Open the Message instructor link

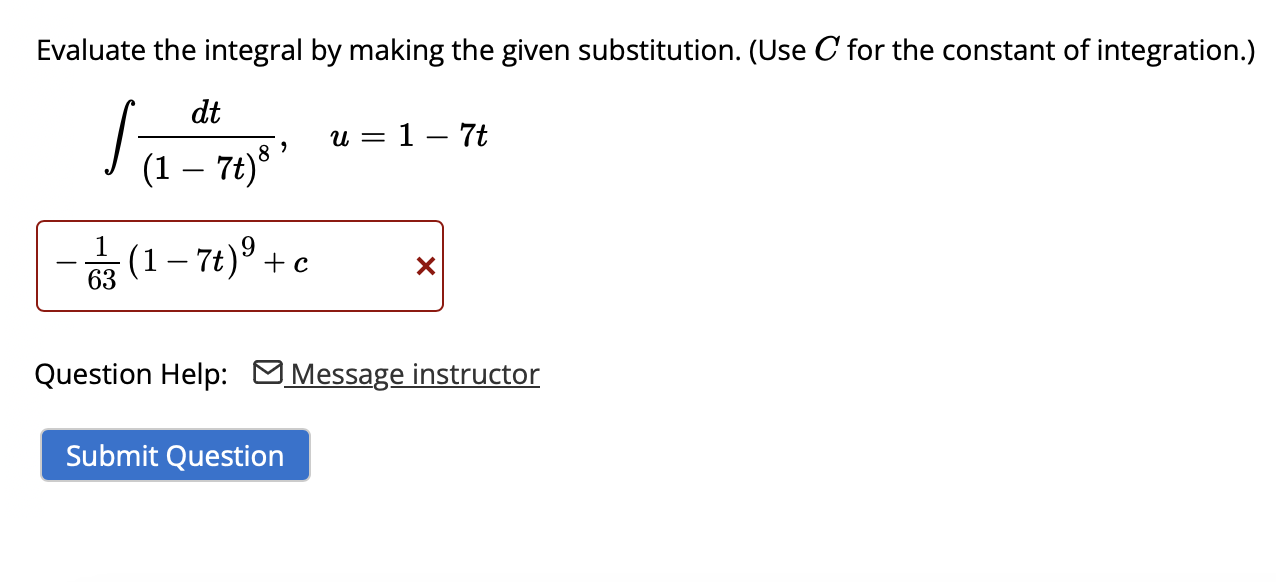410,374
